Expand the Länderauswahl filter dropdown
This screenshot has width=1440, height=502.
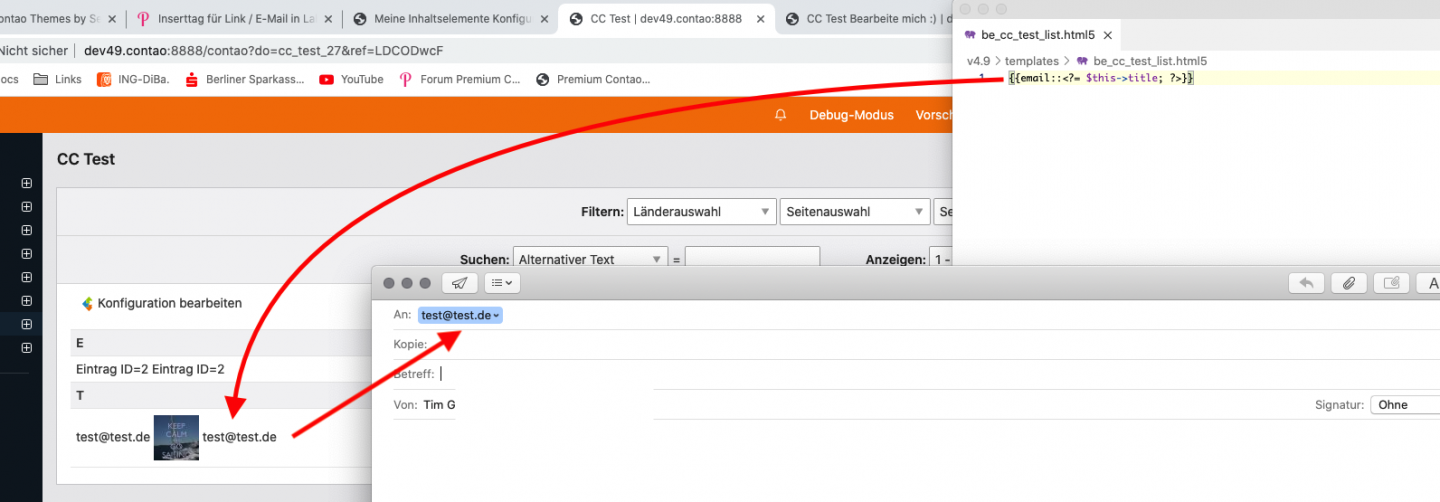tap(701, 212)
